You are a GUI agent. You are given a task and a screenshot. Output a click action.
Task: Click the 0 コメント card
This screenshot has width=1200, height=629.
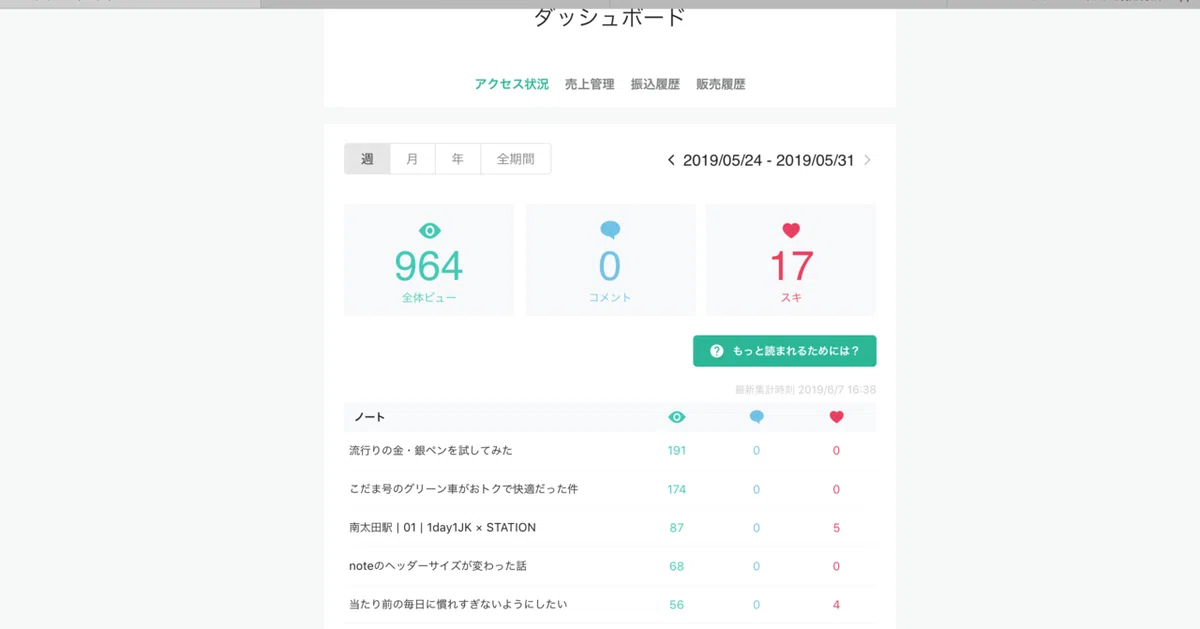(610, 260)
